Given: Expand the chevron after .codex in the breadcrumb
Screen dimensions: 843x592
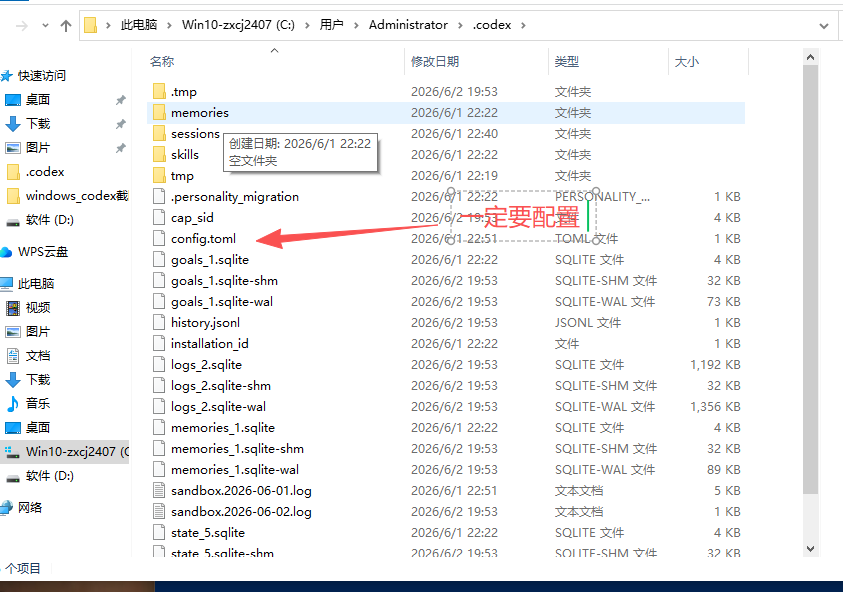Looking at the screenshot, I should point(523,25).
